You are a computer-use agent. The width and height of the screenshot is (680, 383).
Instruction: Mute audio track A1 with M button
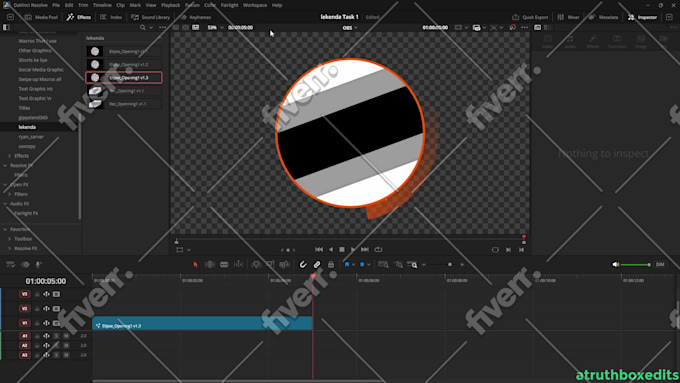66,336
